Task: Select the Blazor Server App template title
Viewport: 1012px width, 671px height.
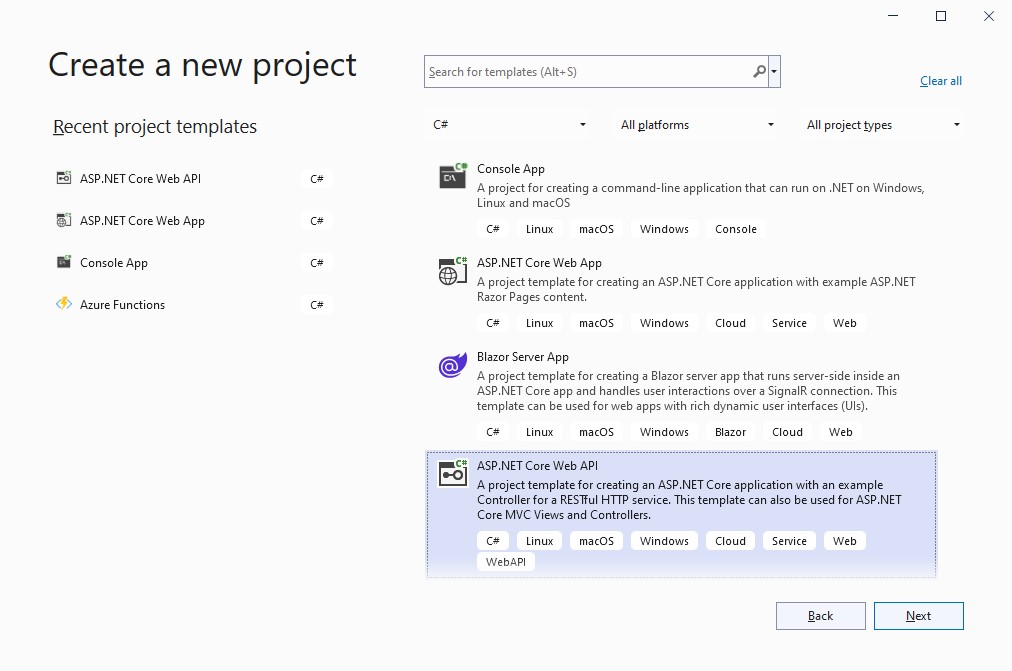Action: point(523,357)
